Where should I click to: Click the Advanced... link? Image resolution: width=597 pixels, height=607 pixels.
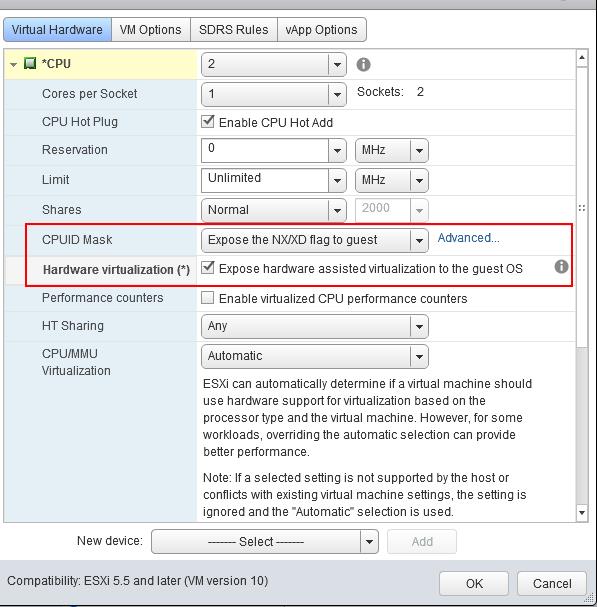pyautogui.click(x=468, y=238)
